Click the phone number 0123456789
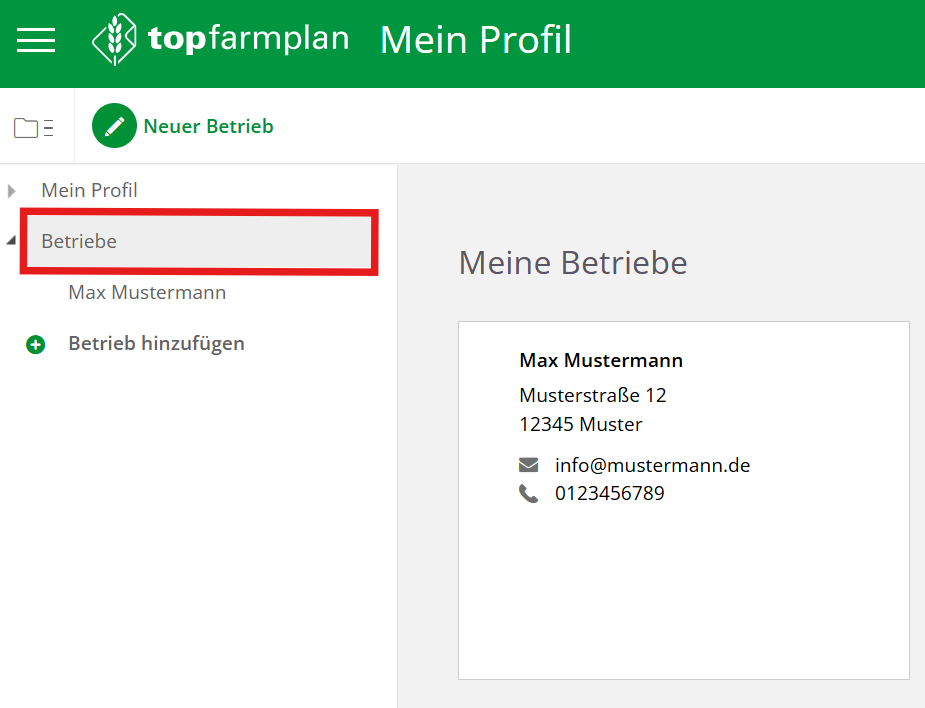Image resolution: width=925 pixels, height=708 pixels. coord(609,493)
